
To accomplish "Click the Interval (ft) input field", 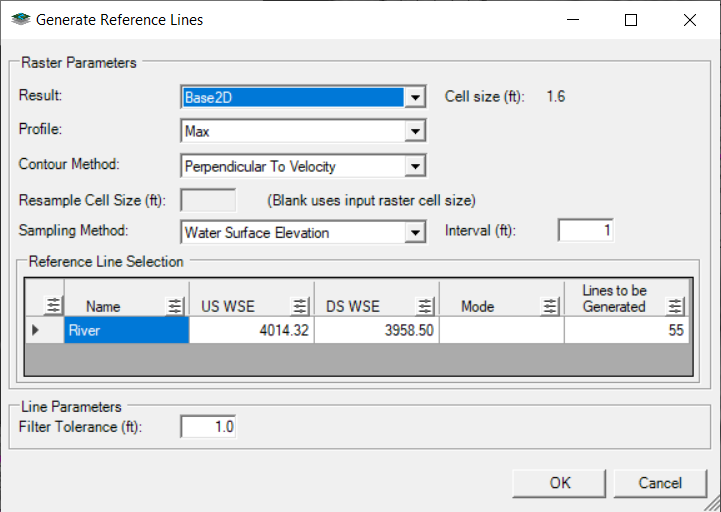I will click(585, 231).
